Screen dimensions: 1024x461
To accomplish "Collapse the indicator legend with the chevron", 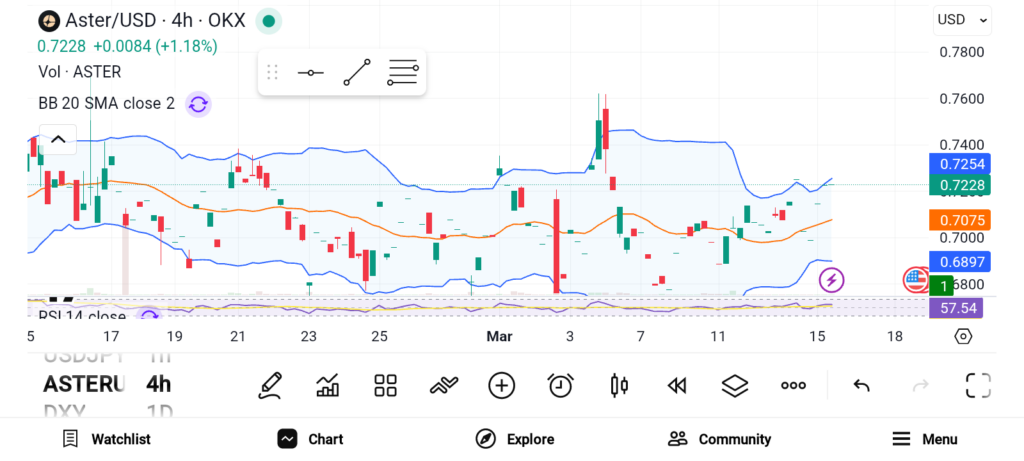I will (x=58, y=139).
